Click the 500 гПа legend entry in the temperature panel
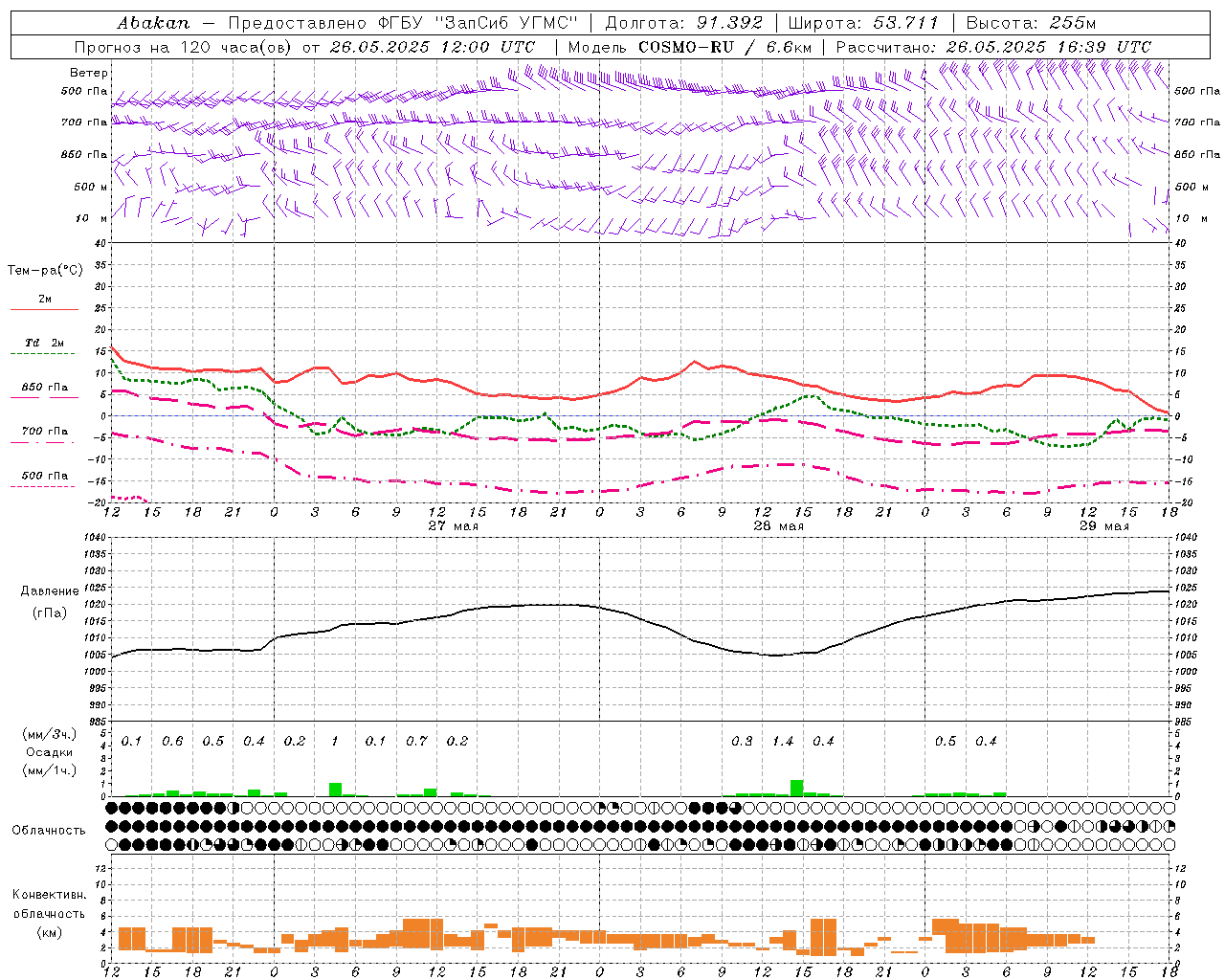 tap(45, 475)
